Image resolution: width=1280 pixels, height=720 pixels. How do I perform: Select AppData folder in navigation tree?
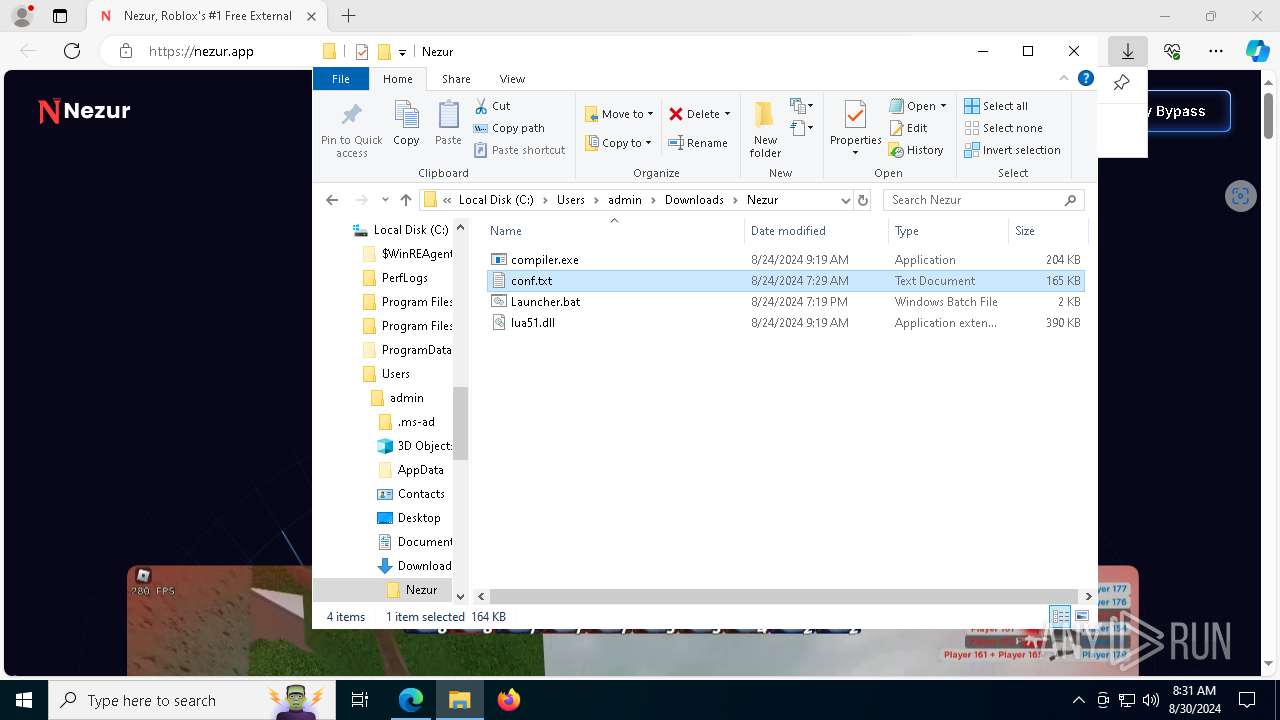point(420,470)
